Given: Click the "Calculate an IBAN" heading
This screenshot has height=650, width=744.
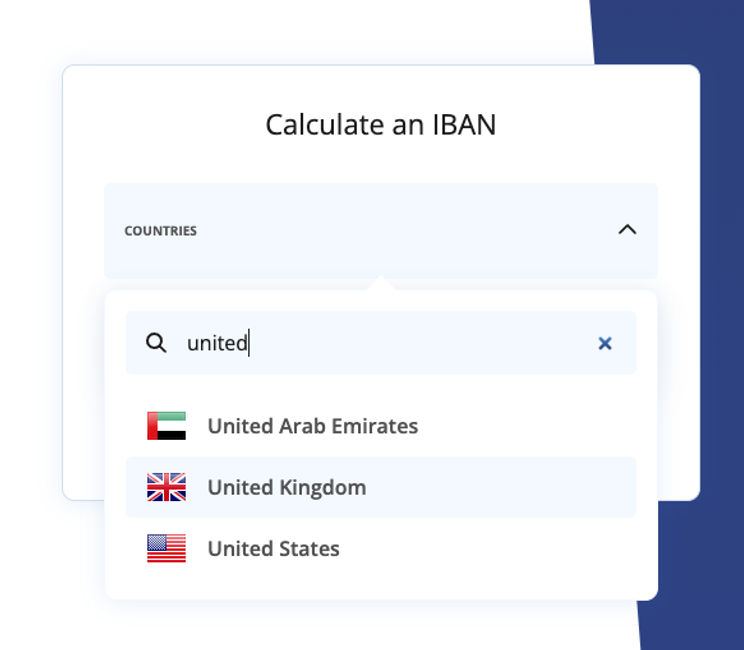Looking at the screenshot, I should [x=380, y=124].
